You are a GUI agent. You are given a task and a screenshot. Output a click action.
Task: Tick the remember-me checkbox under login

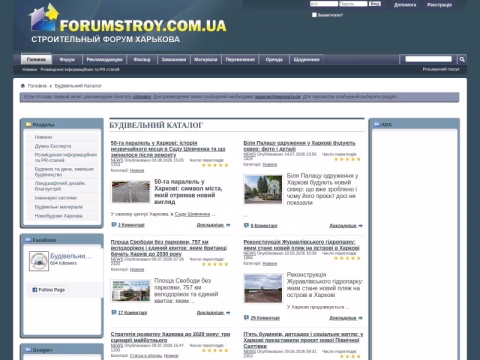pyautogui.click(x=314, y=15)
